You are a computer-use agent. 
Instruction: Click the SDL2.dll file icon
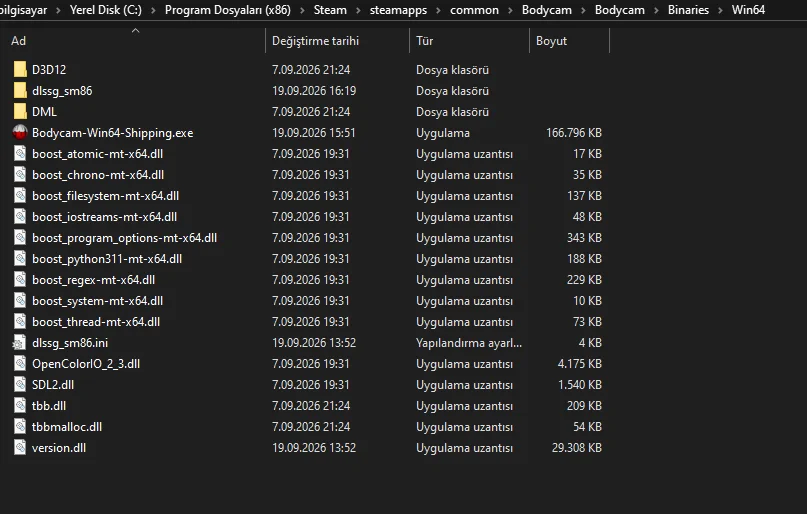(20, 385)
